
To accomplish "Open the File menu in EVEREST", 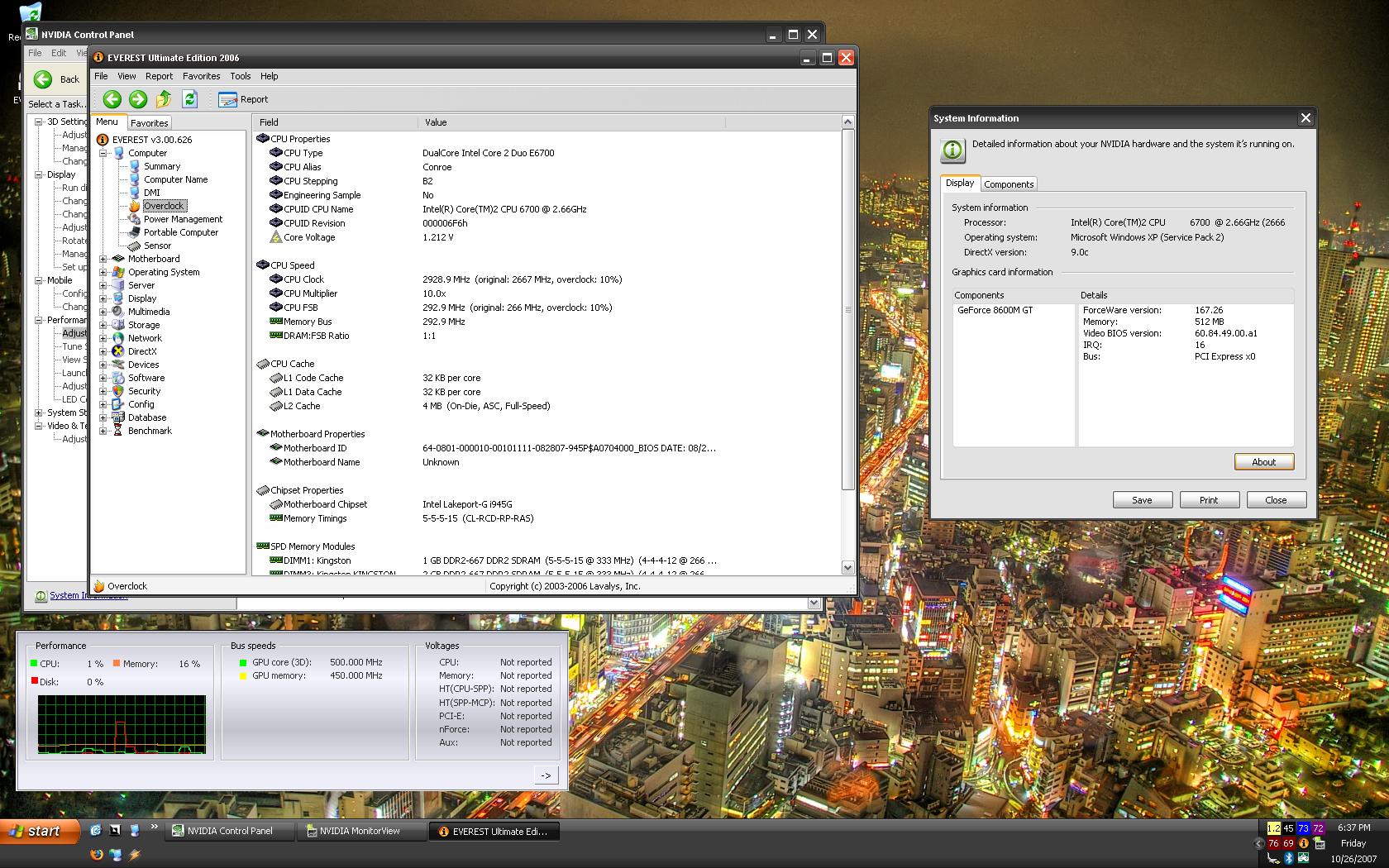I will pos(101,76).
